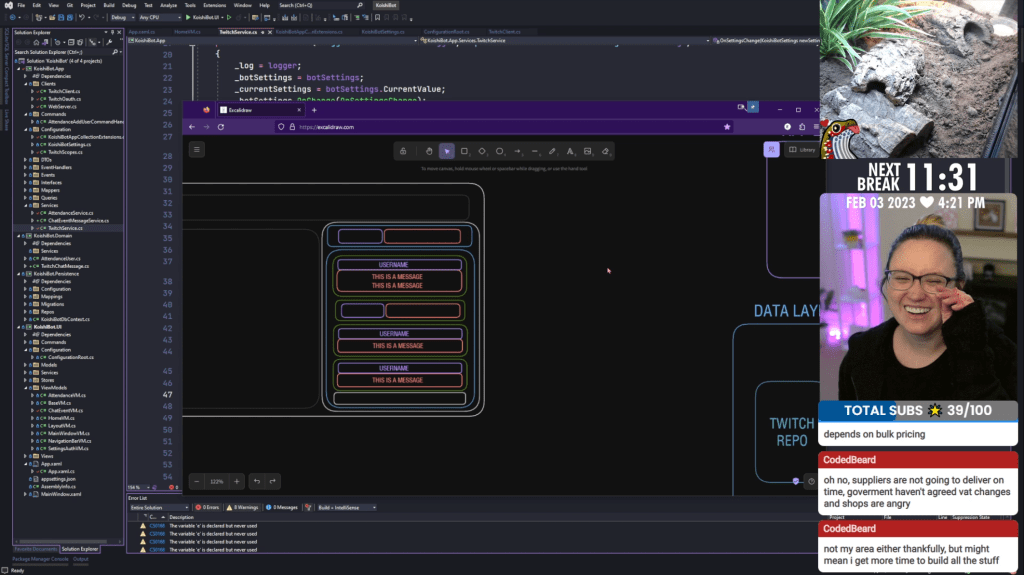Expand Migrations folder
Image resolution: width=1024 pixels, height=575 pixels.
(26, 304)
